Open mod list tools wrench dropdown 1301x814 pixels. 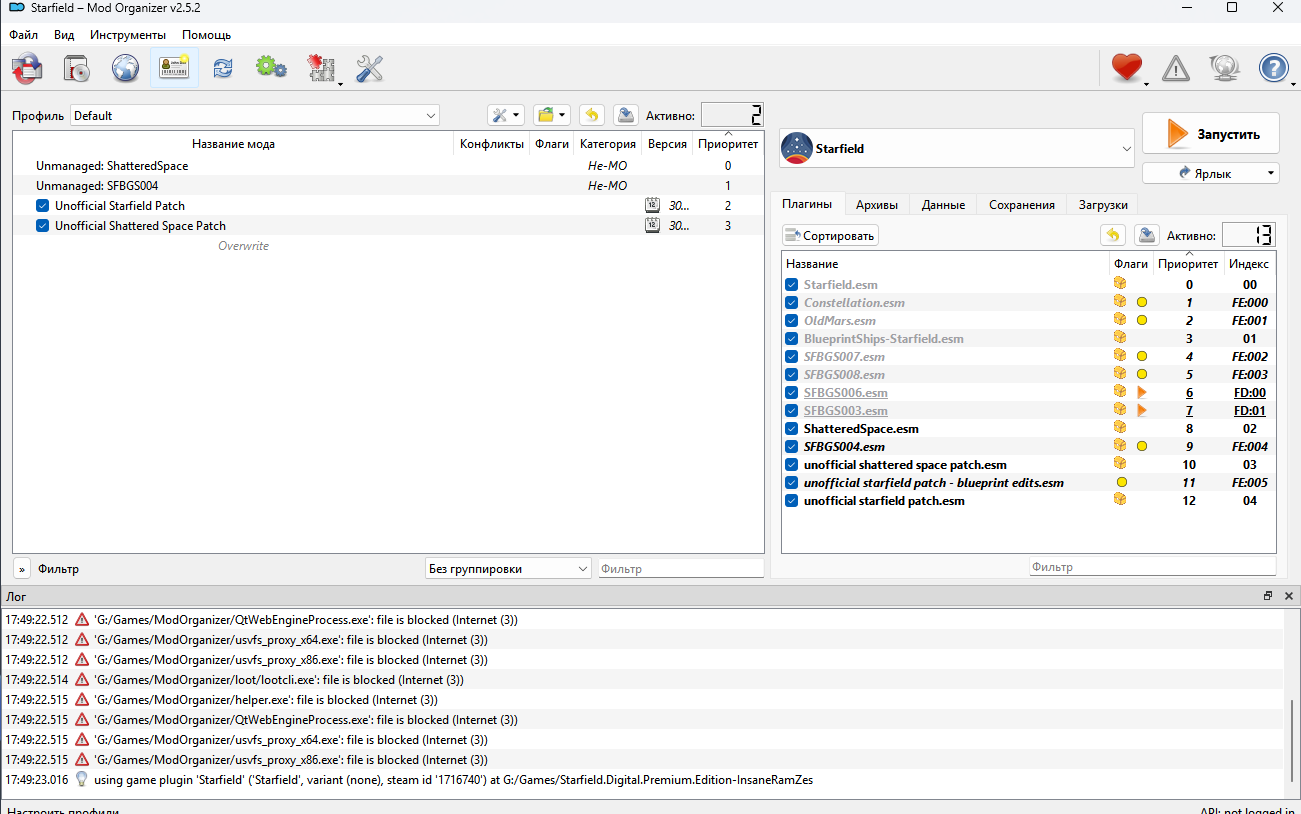pos(505,115)
